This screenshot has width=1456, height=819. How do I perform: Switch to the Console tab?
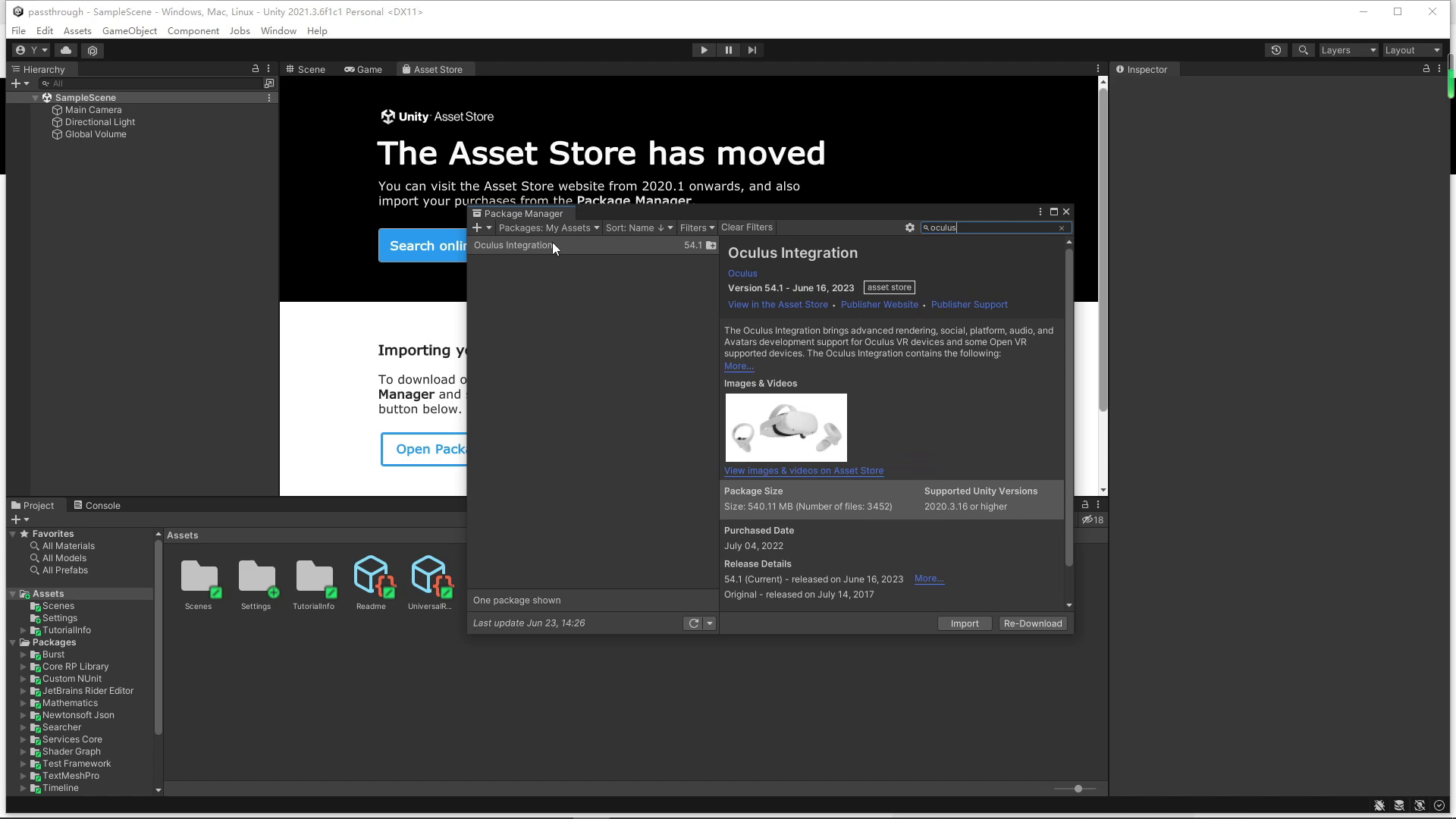tap(96, 506)
